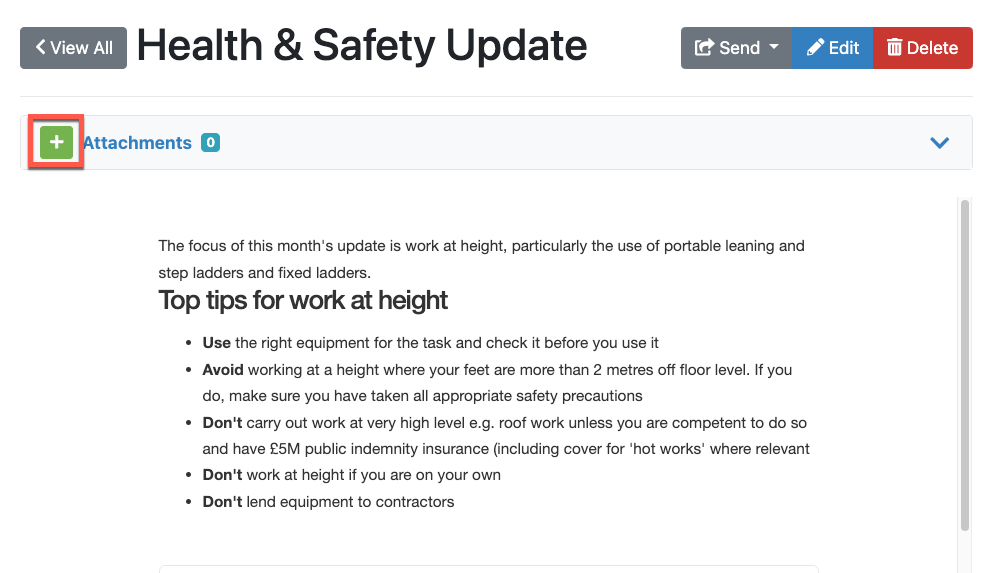
Task: Click the bullet about using the right equipment
Action: click(x=430, y=343)
